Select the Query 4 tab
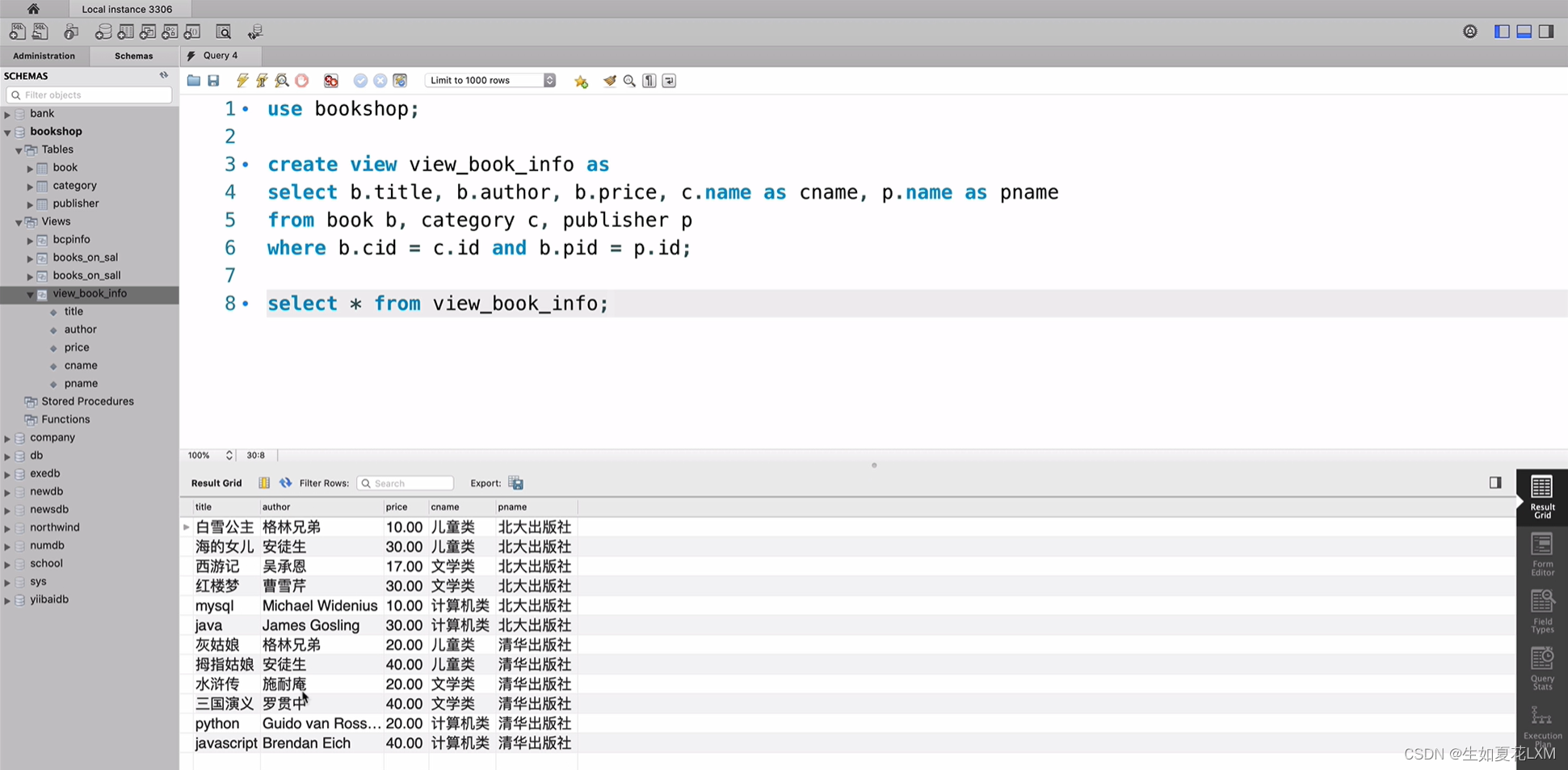Screen dimensions: 1568x770 pos(219,55)
